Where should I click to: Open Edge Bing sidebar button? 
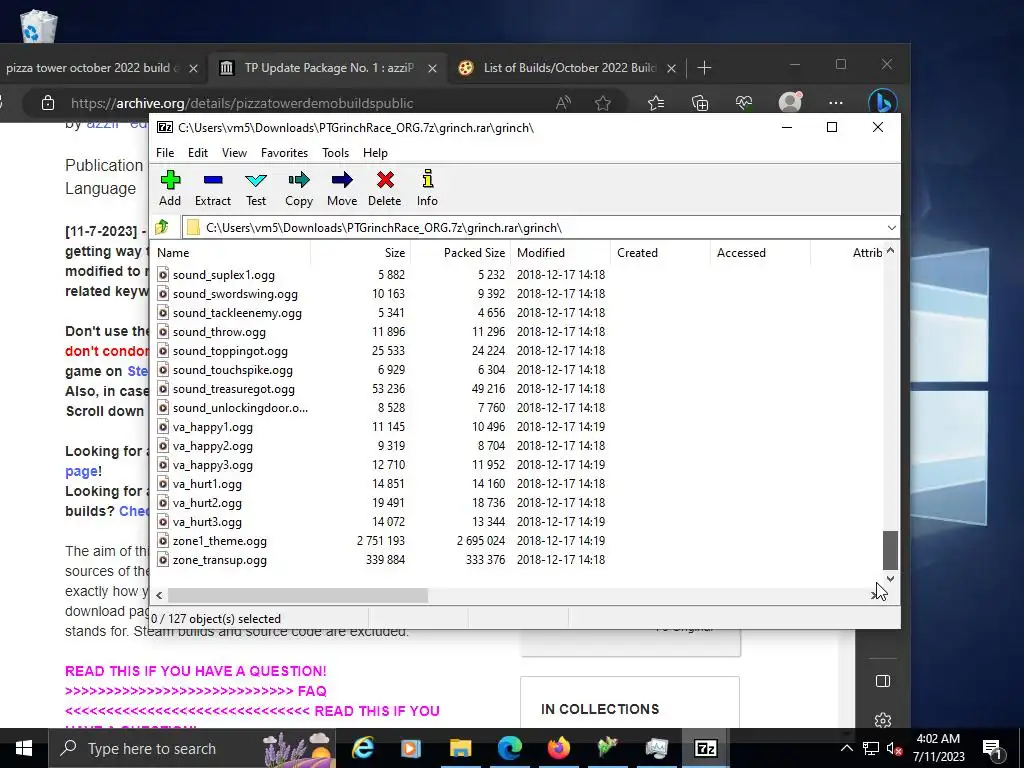[x=882, y=103]
